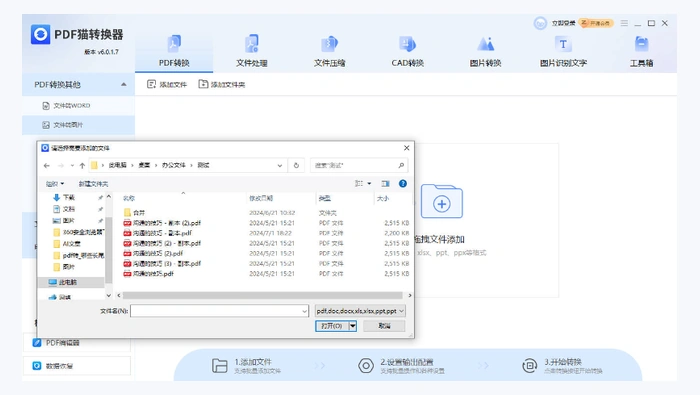Select the file '沟通的技巧 (2) - 副本.pdf'
This screenshot has height=395, width=700.
tap(162, 243)
